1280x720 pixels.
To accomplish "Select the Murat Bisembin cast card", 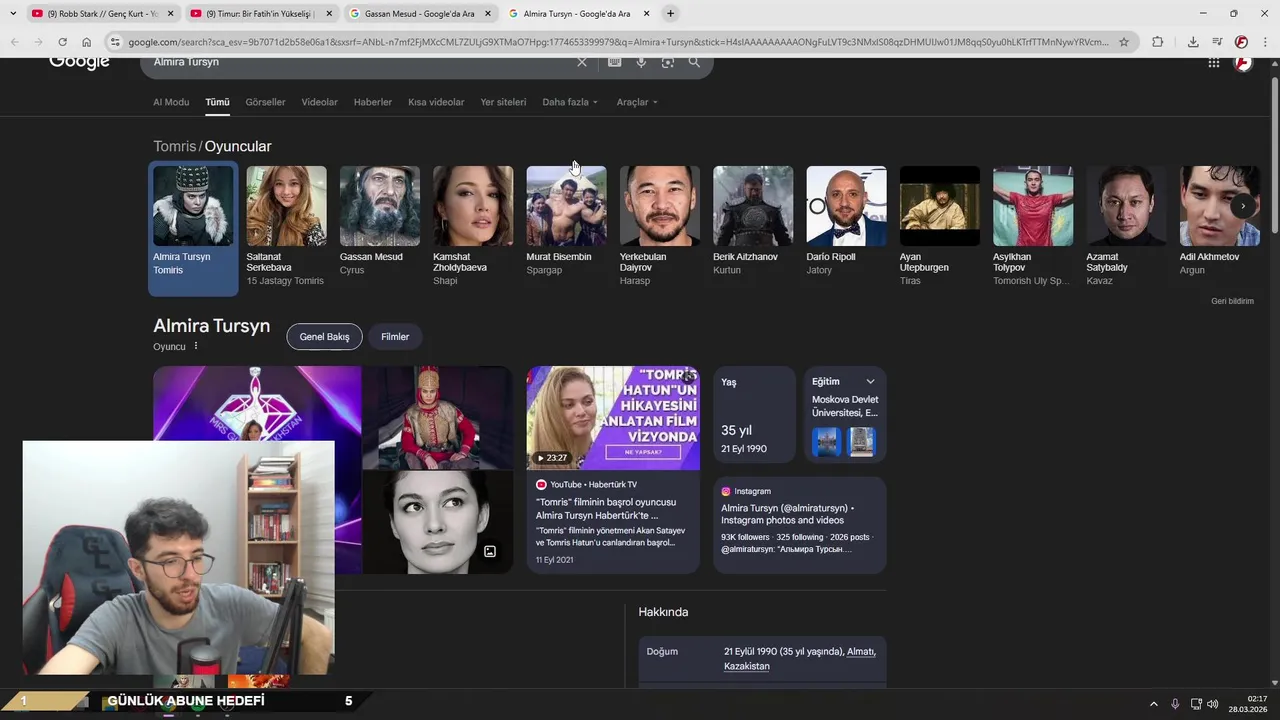I will [566, 222].
